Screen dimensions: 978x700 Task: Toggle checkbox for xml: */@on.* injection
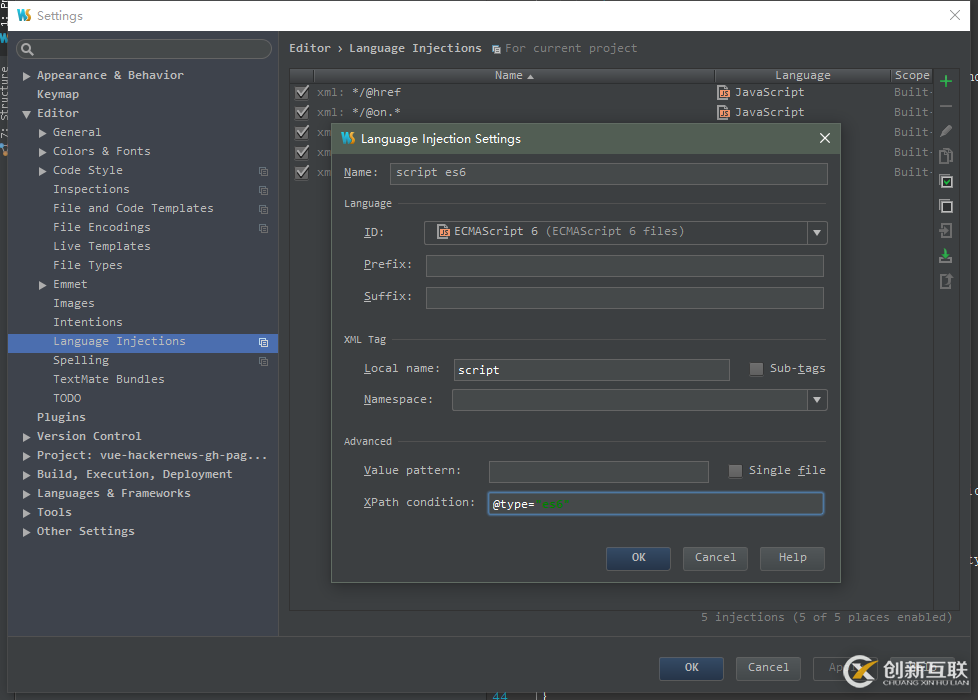click(x=302, y=112)
